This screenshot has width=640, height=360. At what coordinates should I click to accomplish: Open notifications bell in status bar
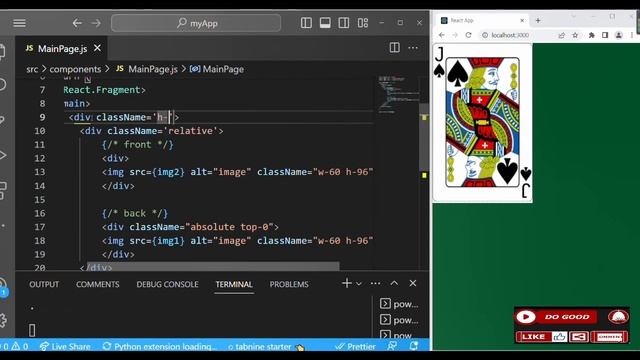pos(413,346)
